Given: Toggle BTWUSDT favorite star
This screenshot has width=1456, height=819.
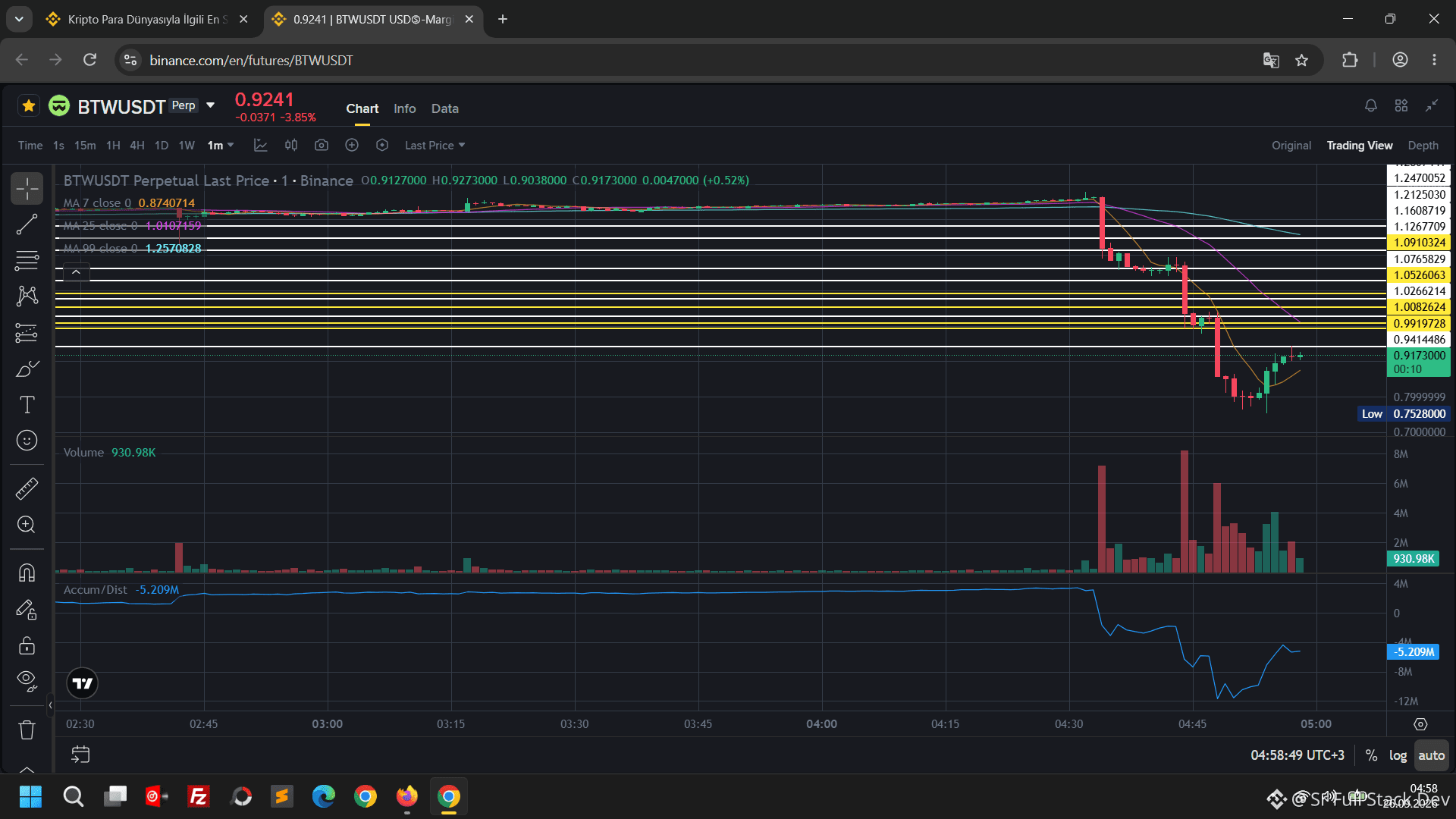Looking at the screenshot, I should point(29,105).
